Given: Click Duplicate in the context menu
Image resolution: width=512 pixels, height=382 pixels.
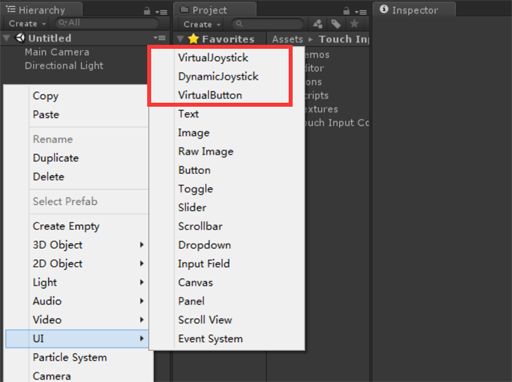Looking at the screenshot, I should pyautogui.click(x=56, y=158).
